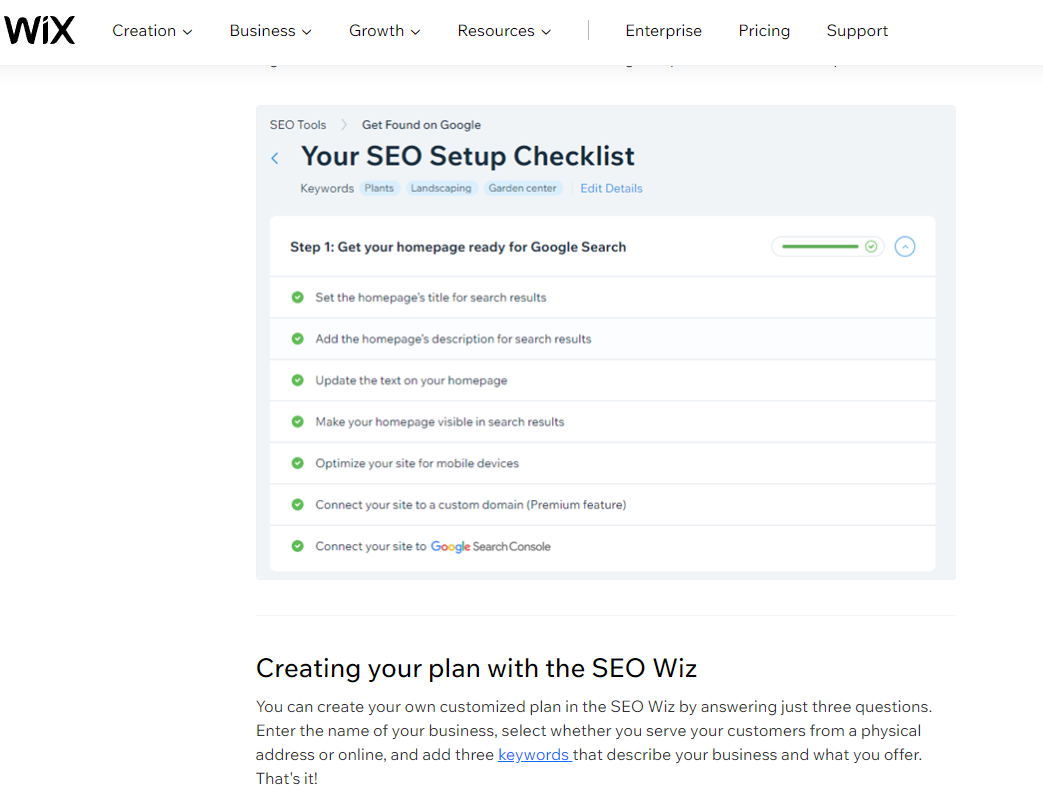Toggle check for Update the text on homepage
This screenshot has width=1043, height=798.
pos(297,380)
